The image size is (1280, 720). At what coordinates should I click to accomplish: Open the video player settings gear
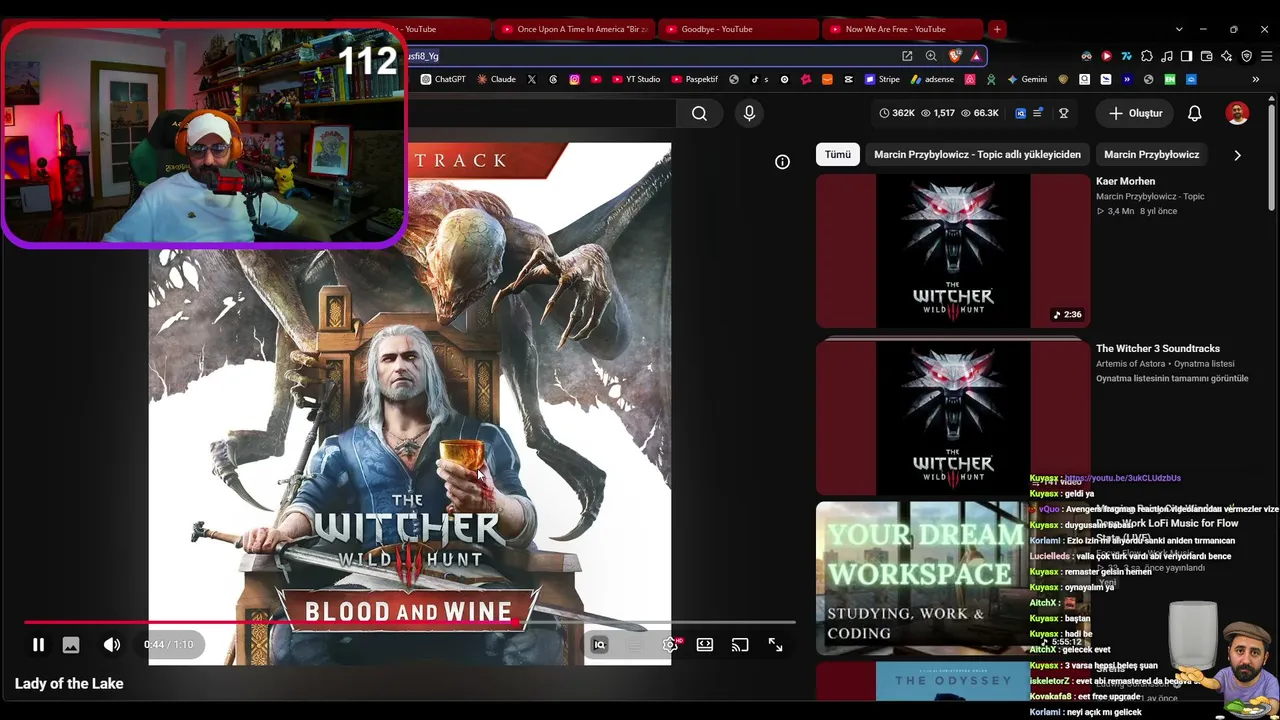tap(670, 645)
